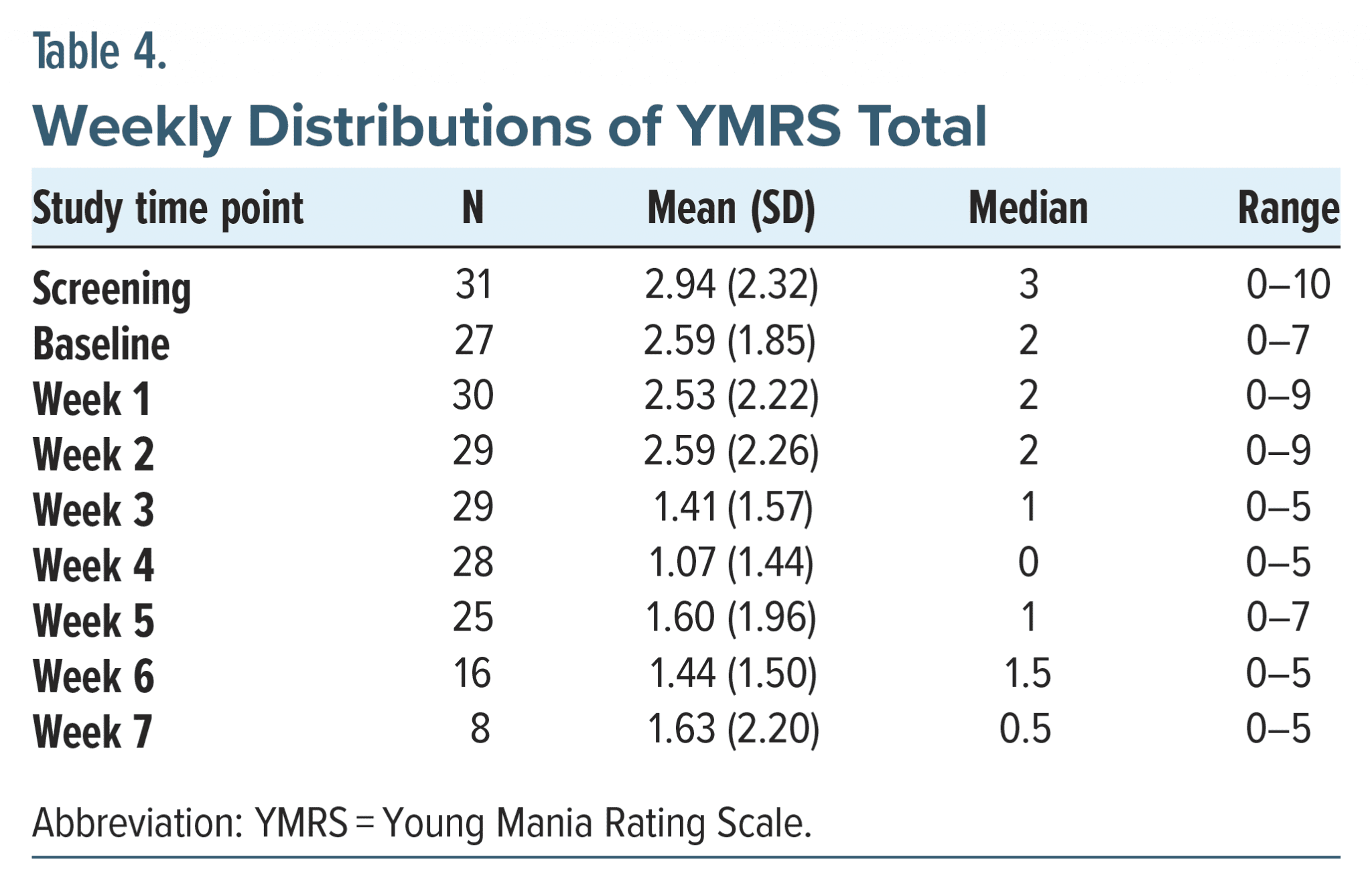The image size is (1372, 890).
Task: Click the Week 6 median value 1.5
Action: pos(1028,673)
